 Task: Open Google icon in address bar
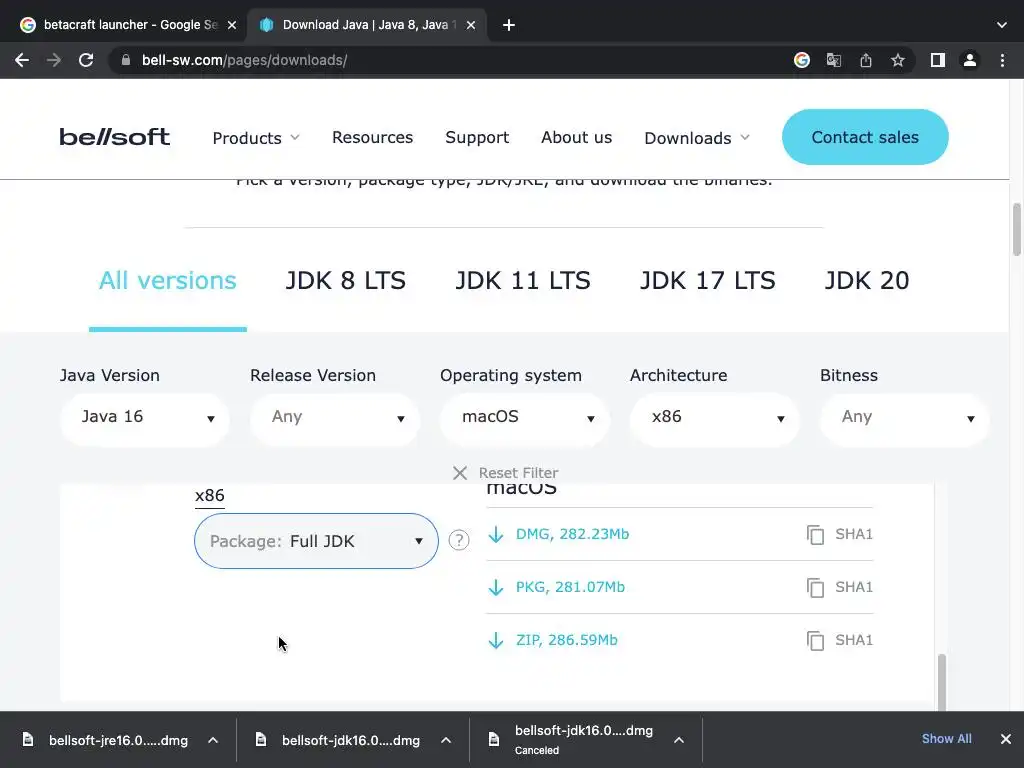(x=801, y=60)
